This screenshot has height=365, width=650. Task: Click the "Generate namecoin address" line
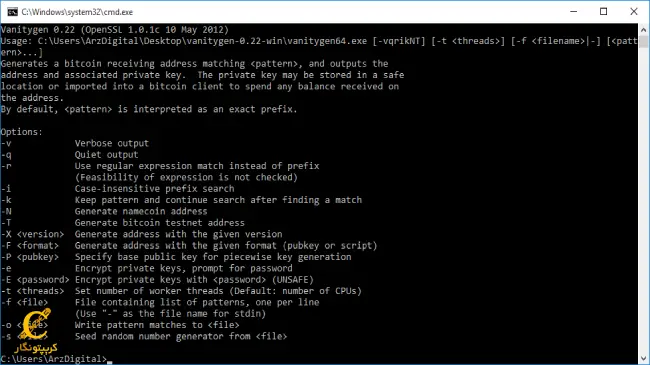click(141, 211)
